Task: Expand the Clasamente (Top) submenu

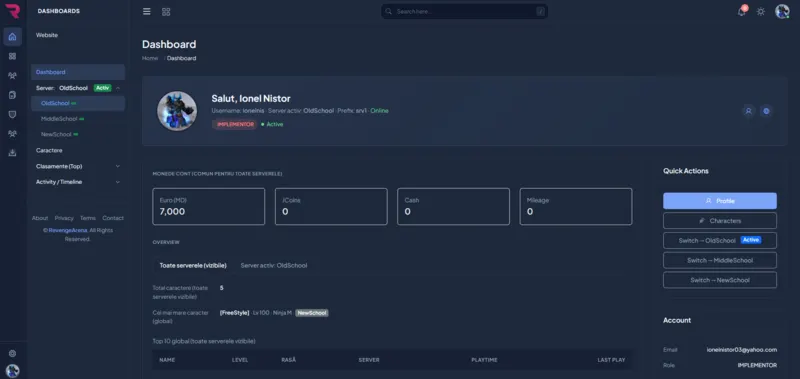Action: pos(78,166)
